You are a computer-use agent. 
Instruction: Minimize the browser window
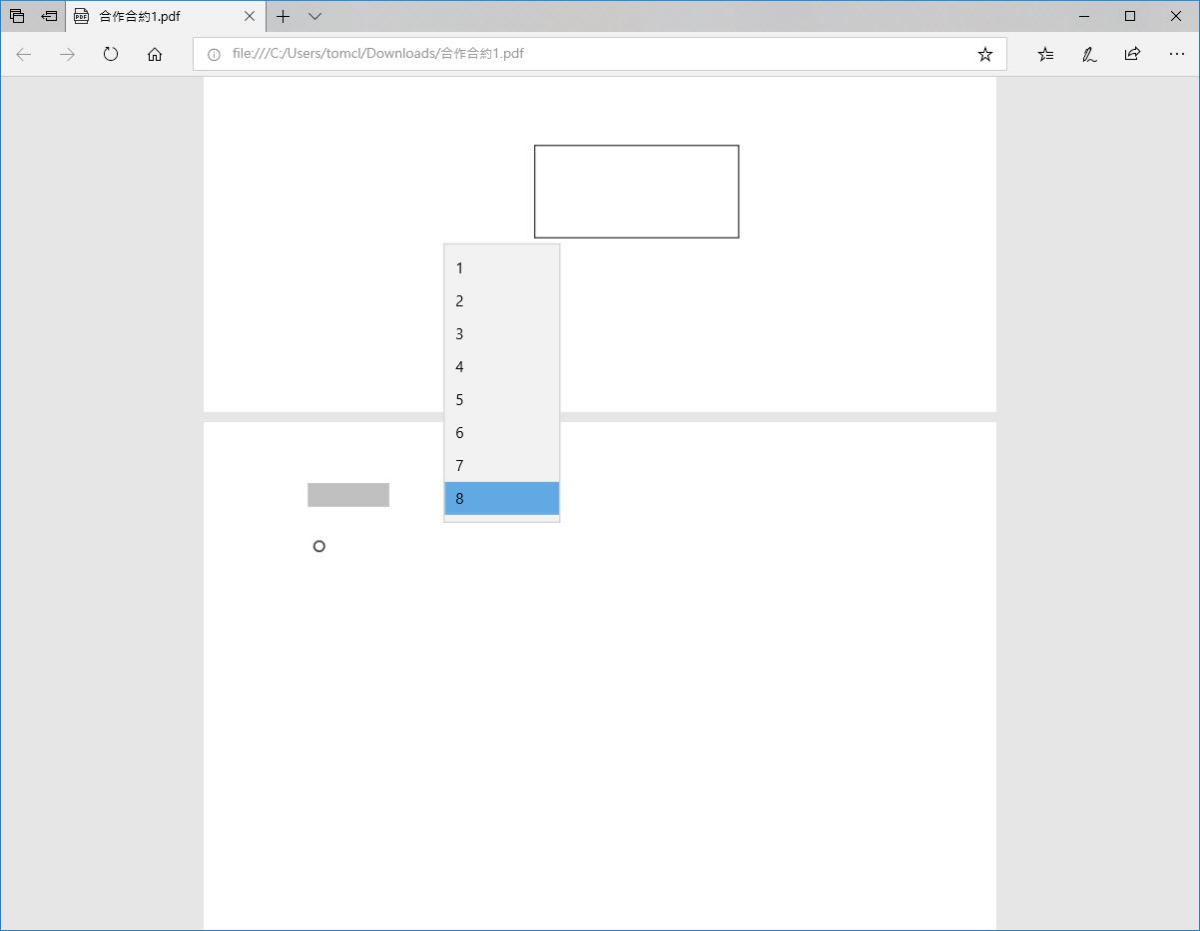[x=1084, y=16]
